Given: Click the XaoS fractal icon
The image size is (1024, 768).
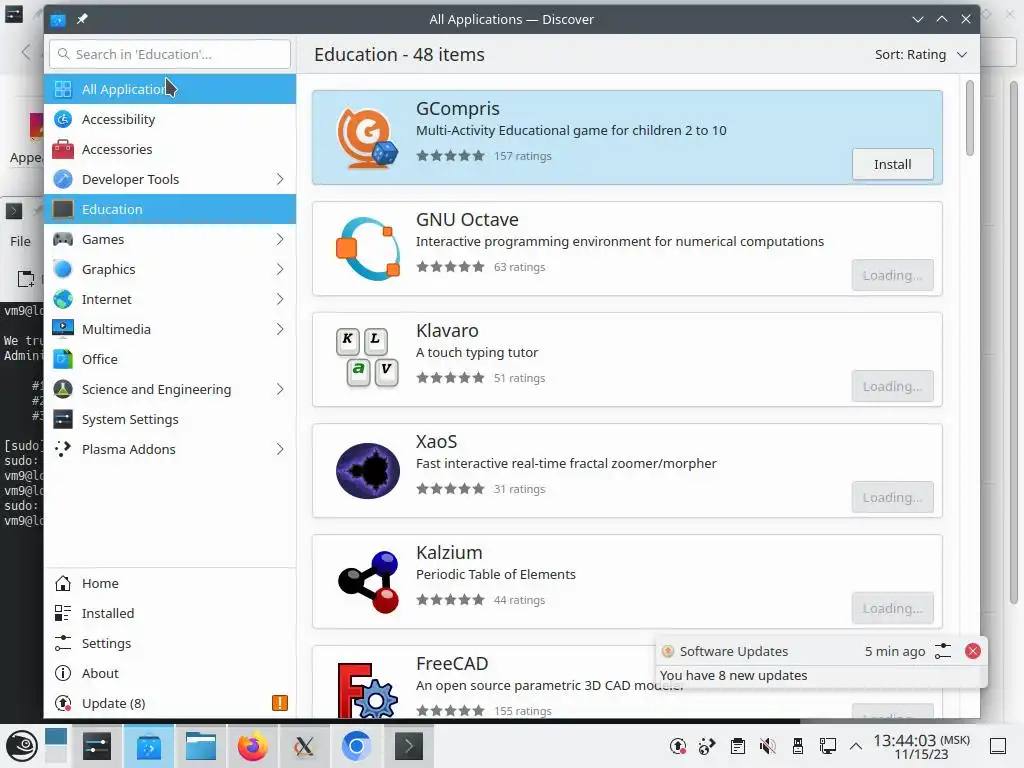Looking at the screenshot, I should (368, 471).
